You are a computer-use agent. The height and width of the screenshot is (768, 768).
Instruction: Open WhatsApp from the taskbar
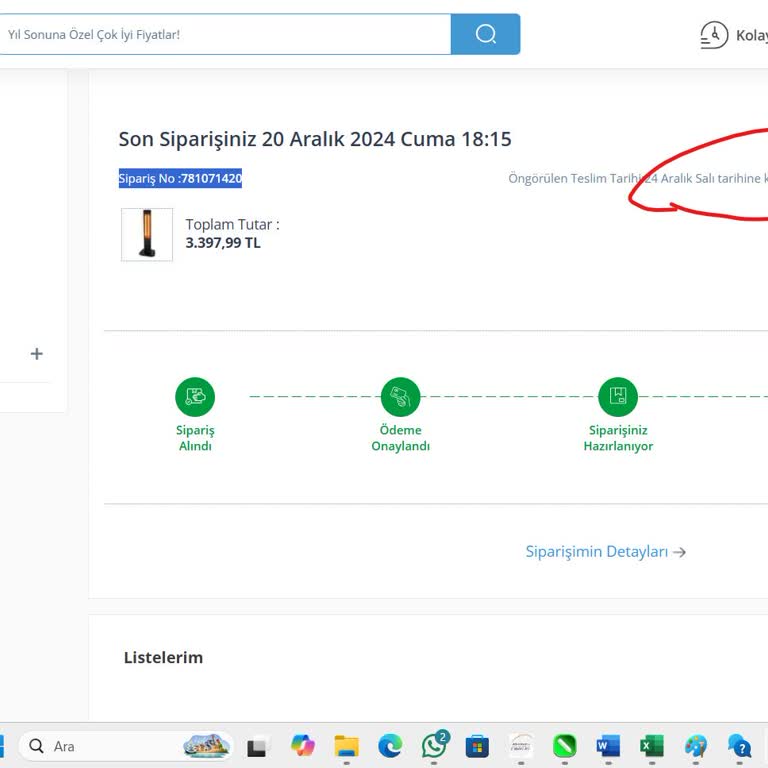coord(434,745)
